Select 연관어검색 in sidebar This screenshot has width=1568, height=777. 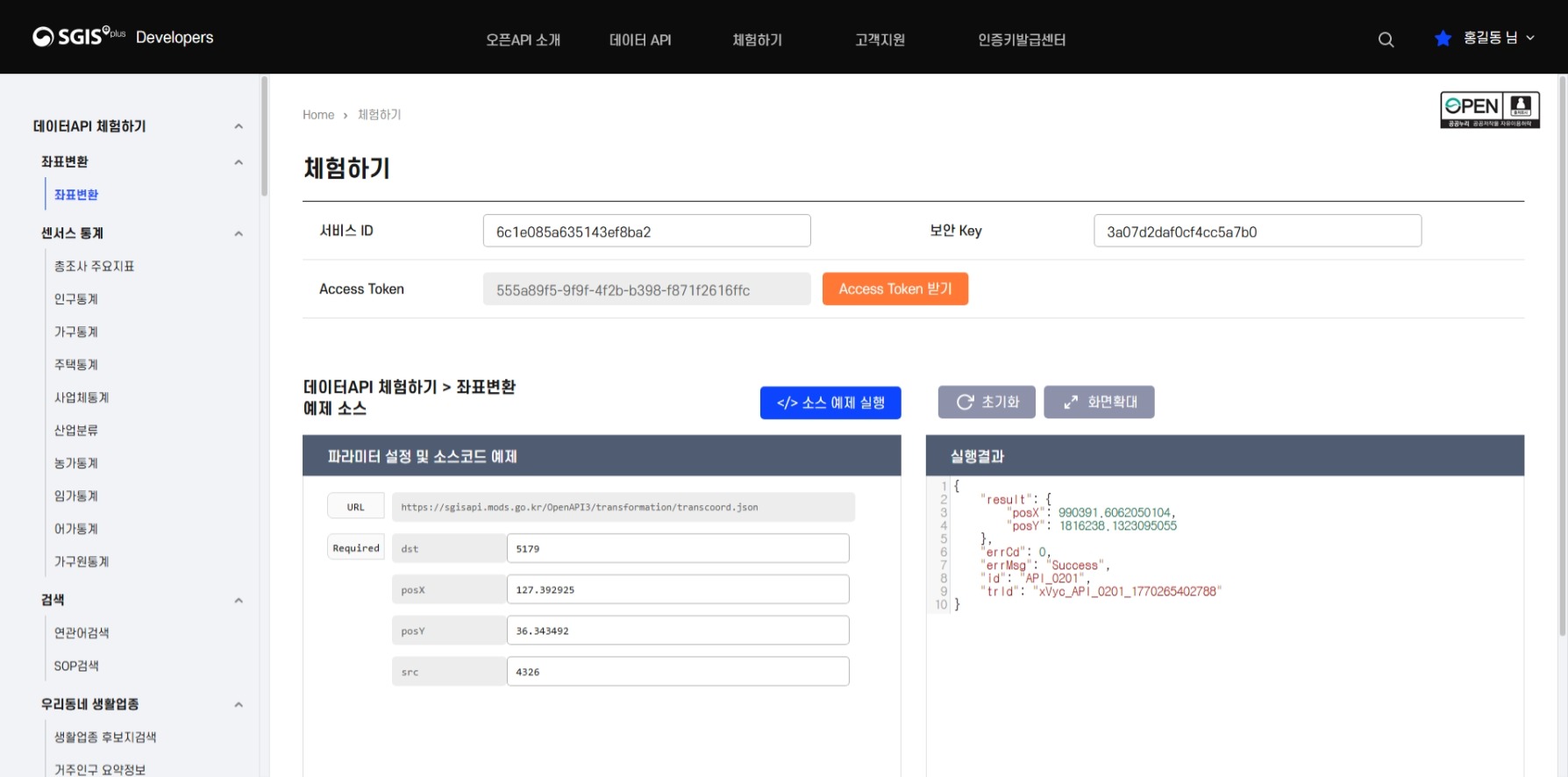pyautogui.click(x=82, y=633)
